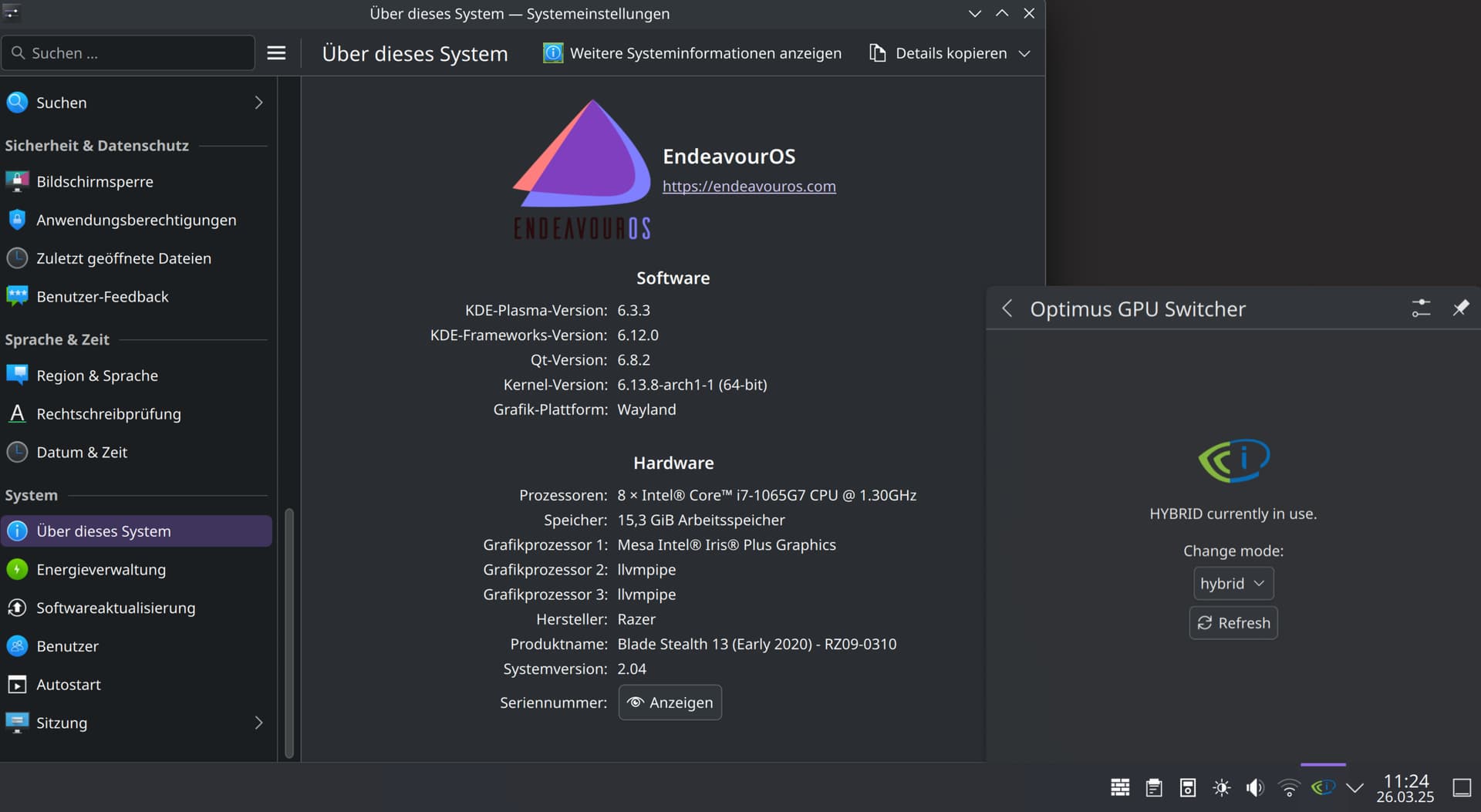Click the Hersteller value Razer
Viewport: 1481px width, 812px height.
[636, 619]
